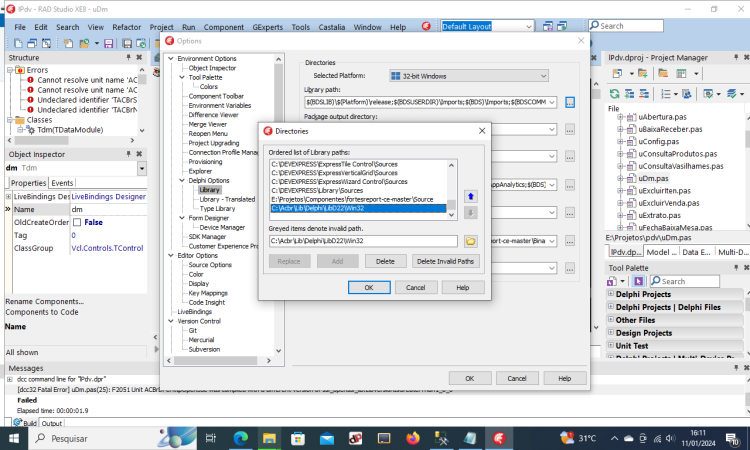Click the greyed move-down arrow in Directories

point(470,213)
